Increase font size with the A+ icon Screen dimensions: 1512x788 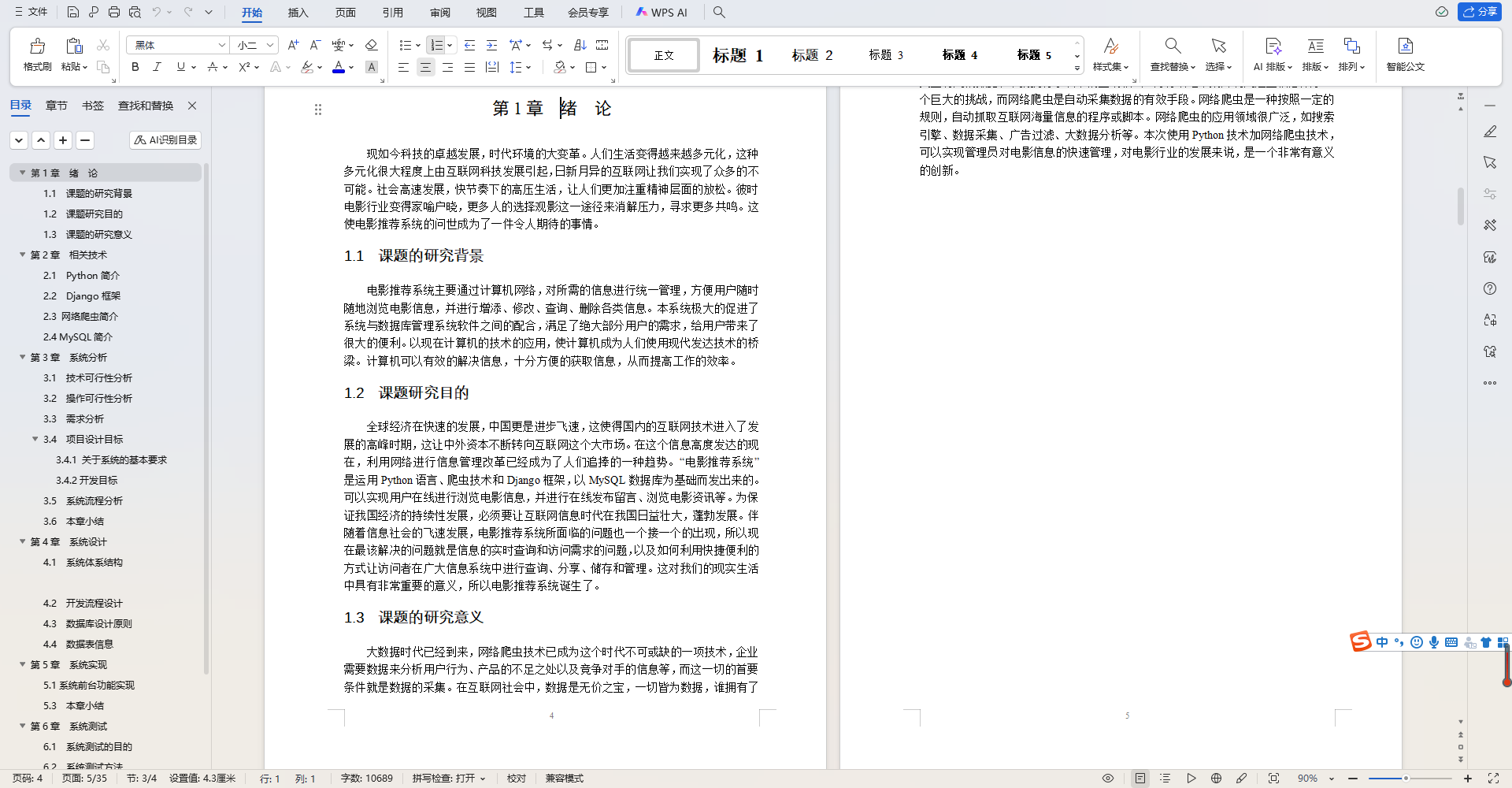pyautogui.click(x=293, y=46)
